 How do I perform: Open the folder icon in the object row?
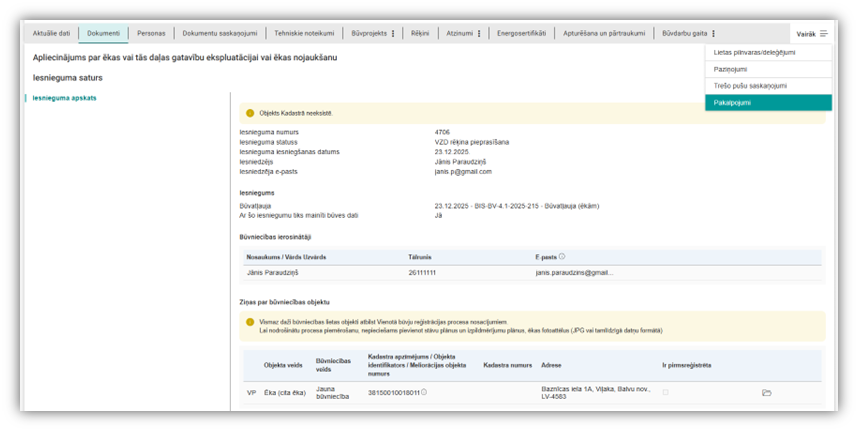766,393
